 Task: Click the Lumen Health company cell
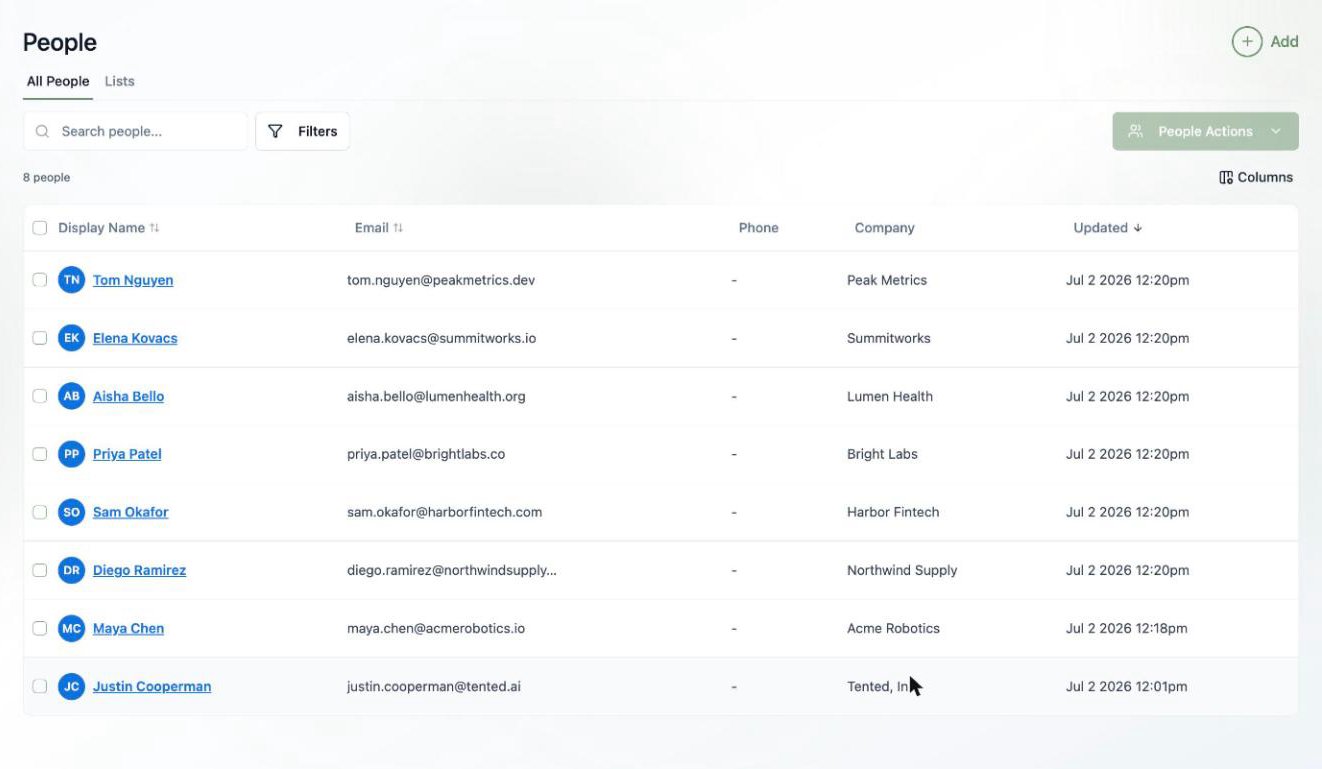890,396
